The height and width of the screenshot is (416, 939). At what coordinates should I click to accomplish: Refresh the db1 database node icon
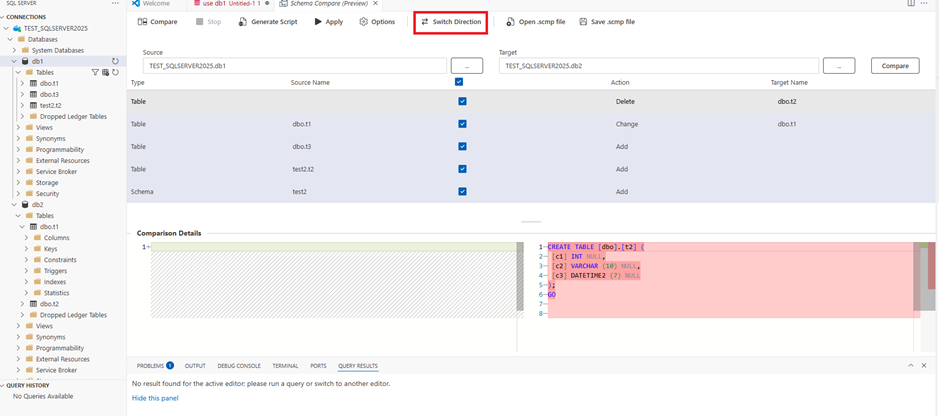point(115,61)
